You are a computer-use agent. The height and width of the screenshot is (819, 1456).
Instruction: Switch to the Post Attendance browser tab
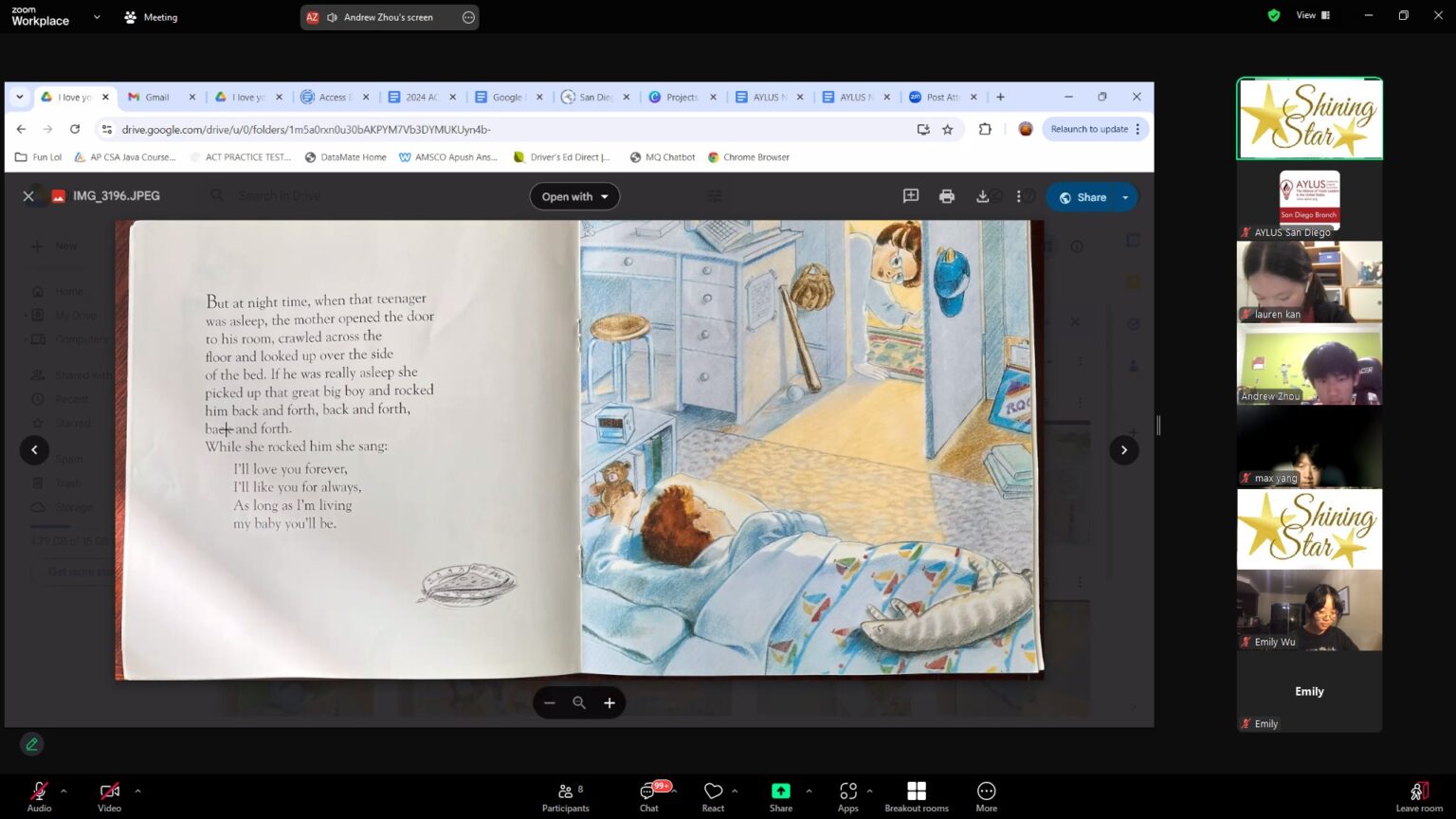click(x=942, y=97)
